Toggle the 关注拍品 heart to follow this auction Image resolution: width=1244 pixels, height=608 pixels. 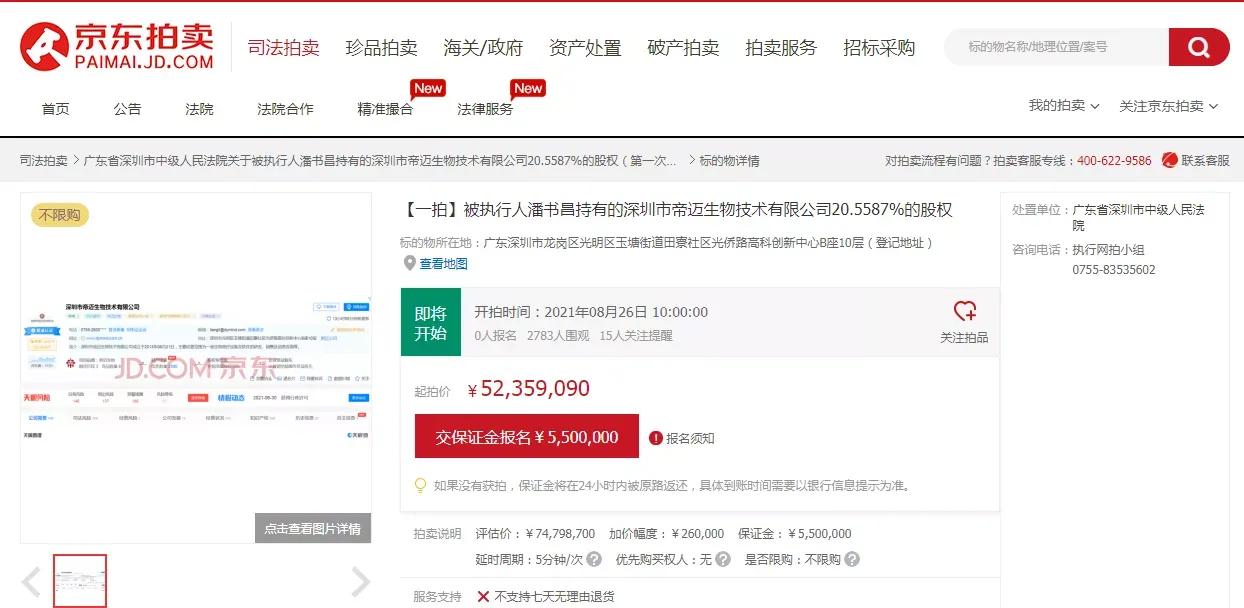pos(965,314)
